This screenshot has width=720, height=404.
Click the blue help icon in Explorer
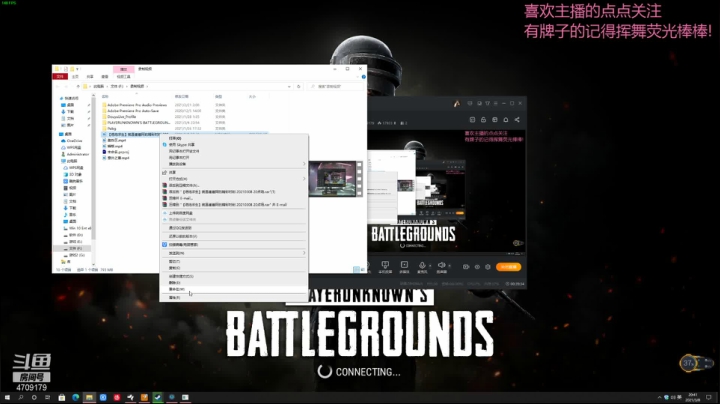pyautogui.click(x=363, y=77)
